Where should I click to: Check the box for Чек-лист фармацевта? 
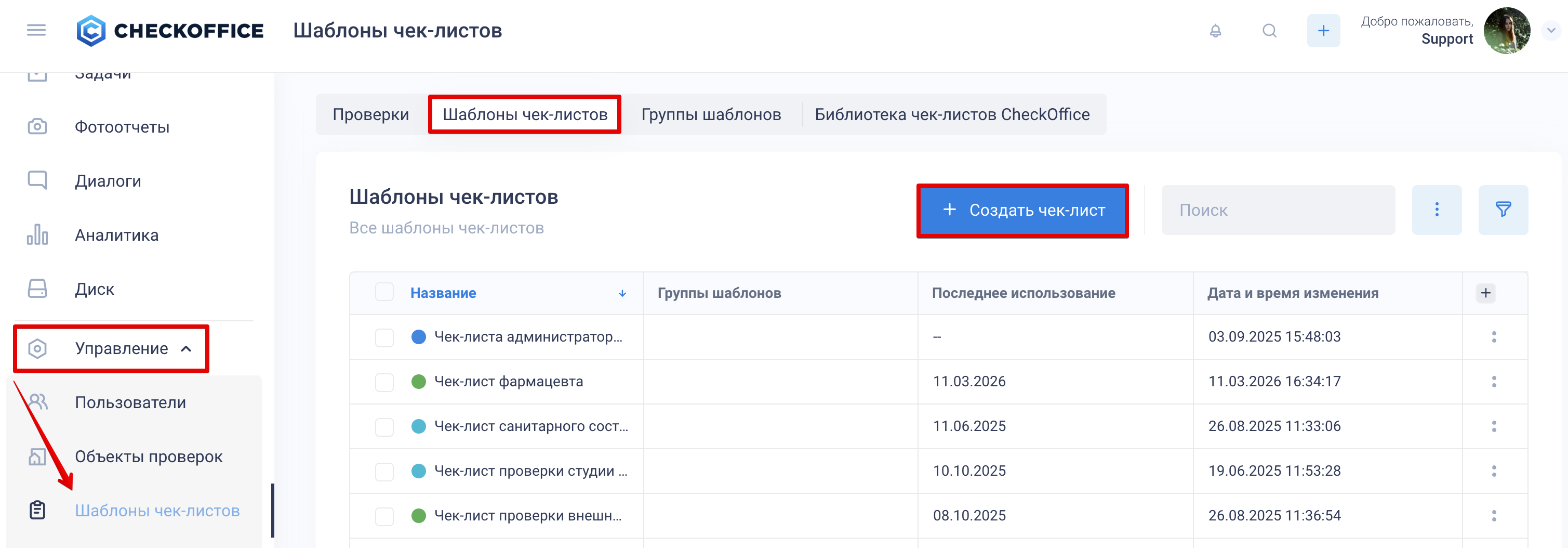[384, 382]
